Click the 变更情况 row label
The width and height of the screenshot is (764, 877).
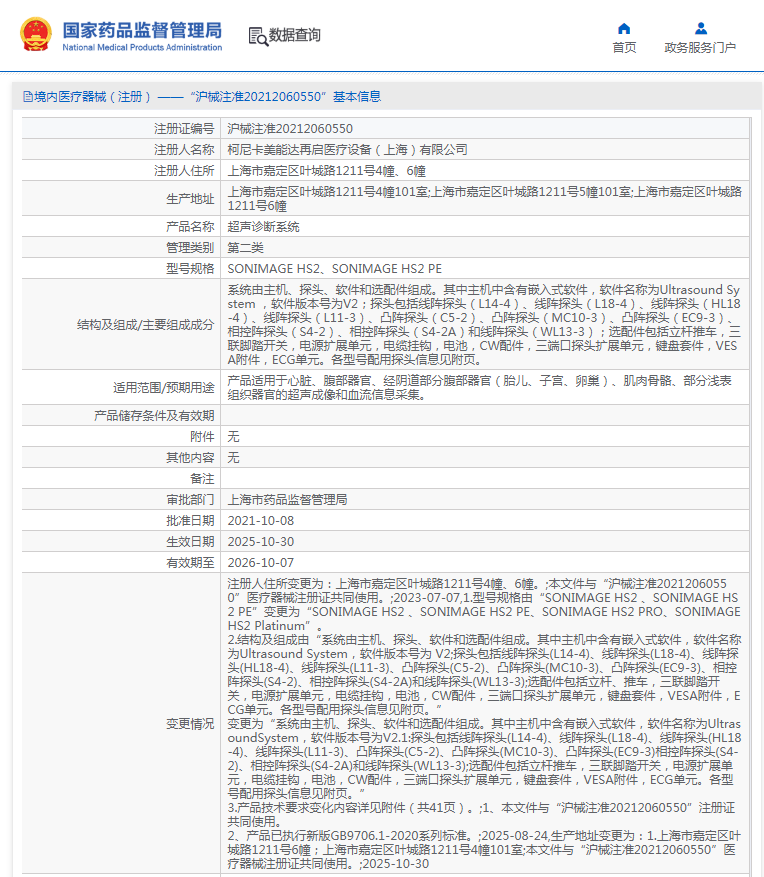[x=189, y=722]
